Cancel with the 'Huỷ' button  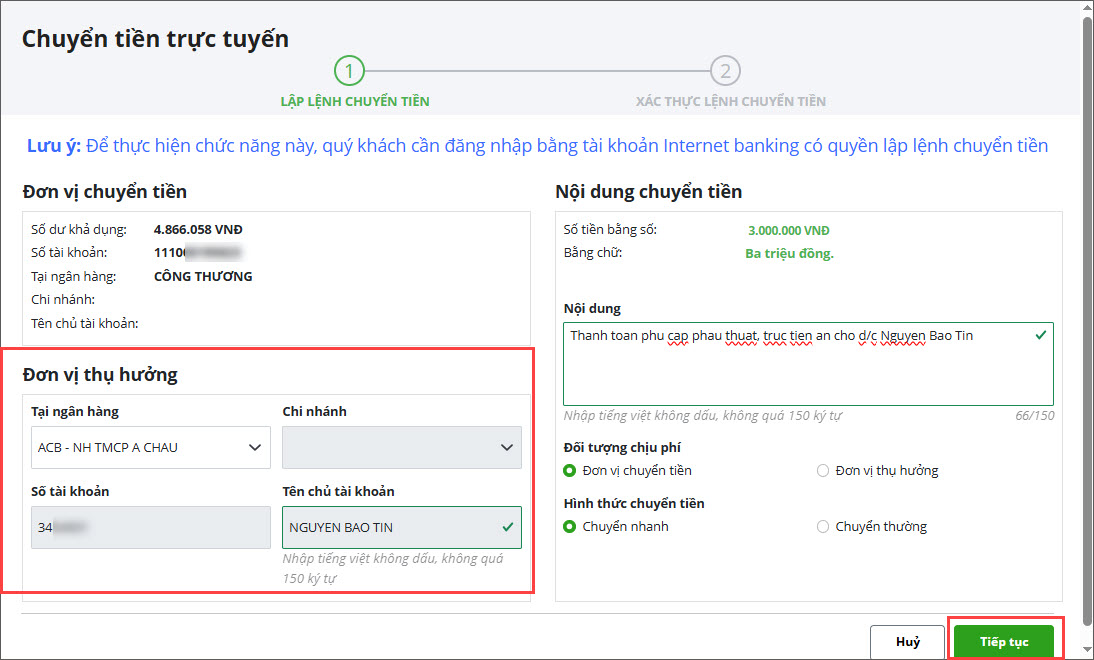pos(907,642)
